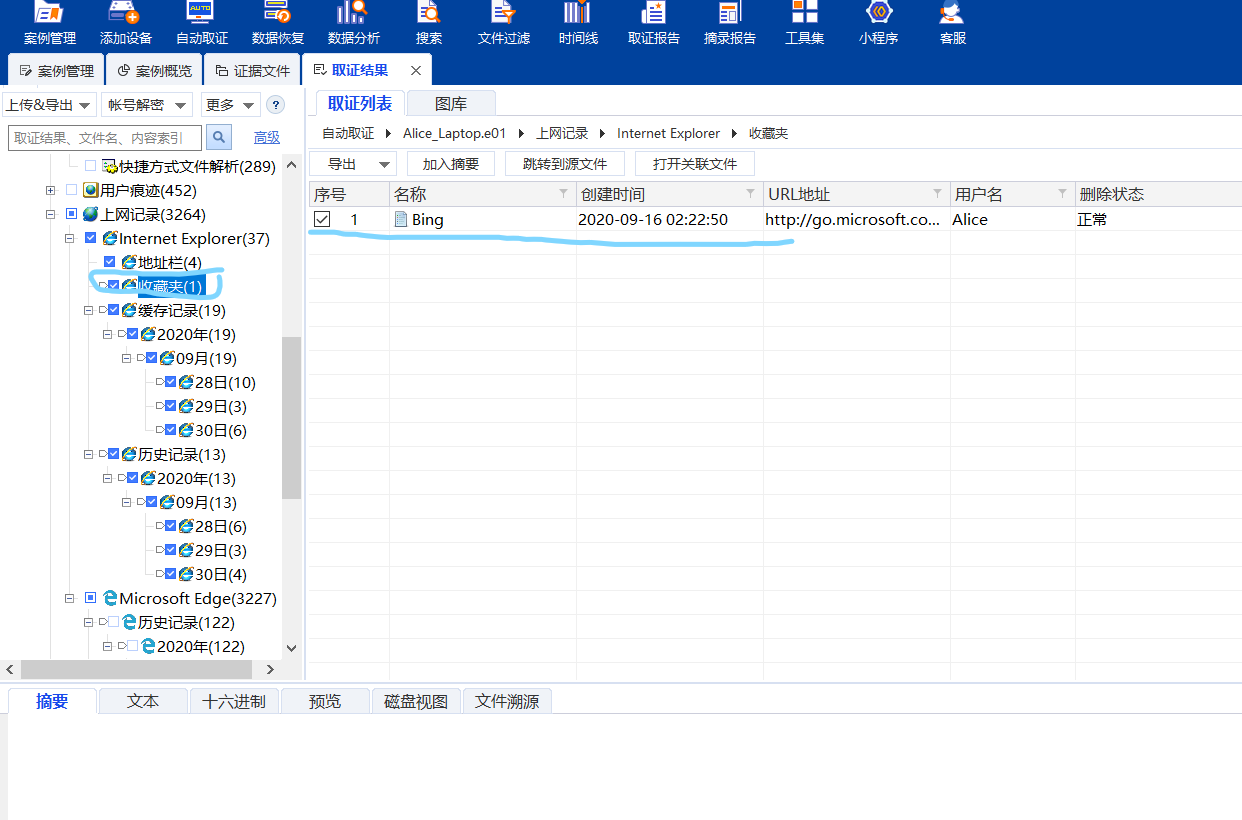Collapse the 缓存记录(19) node

click(89, 310)
